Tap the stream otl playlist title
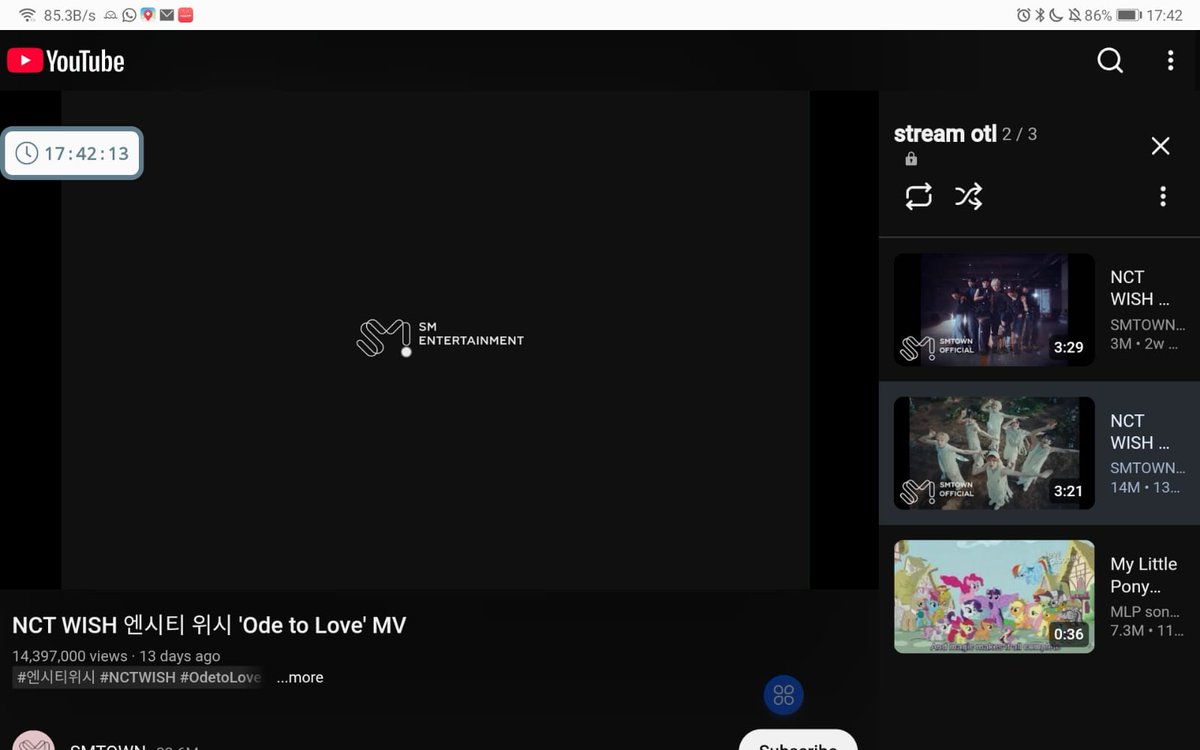This screenshot has width=1200, height=750. [x=945, y=134]
